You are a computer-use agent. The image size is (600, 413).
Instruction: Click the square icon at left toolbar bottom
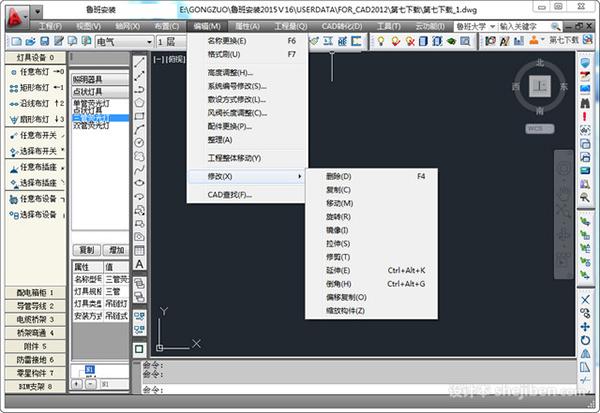point(139,349)
